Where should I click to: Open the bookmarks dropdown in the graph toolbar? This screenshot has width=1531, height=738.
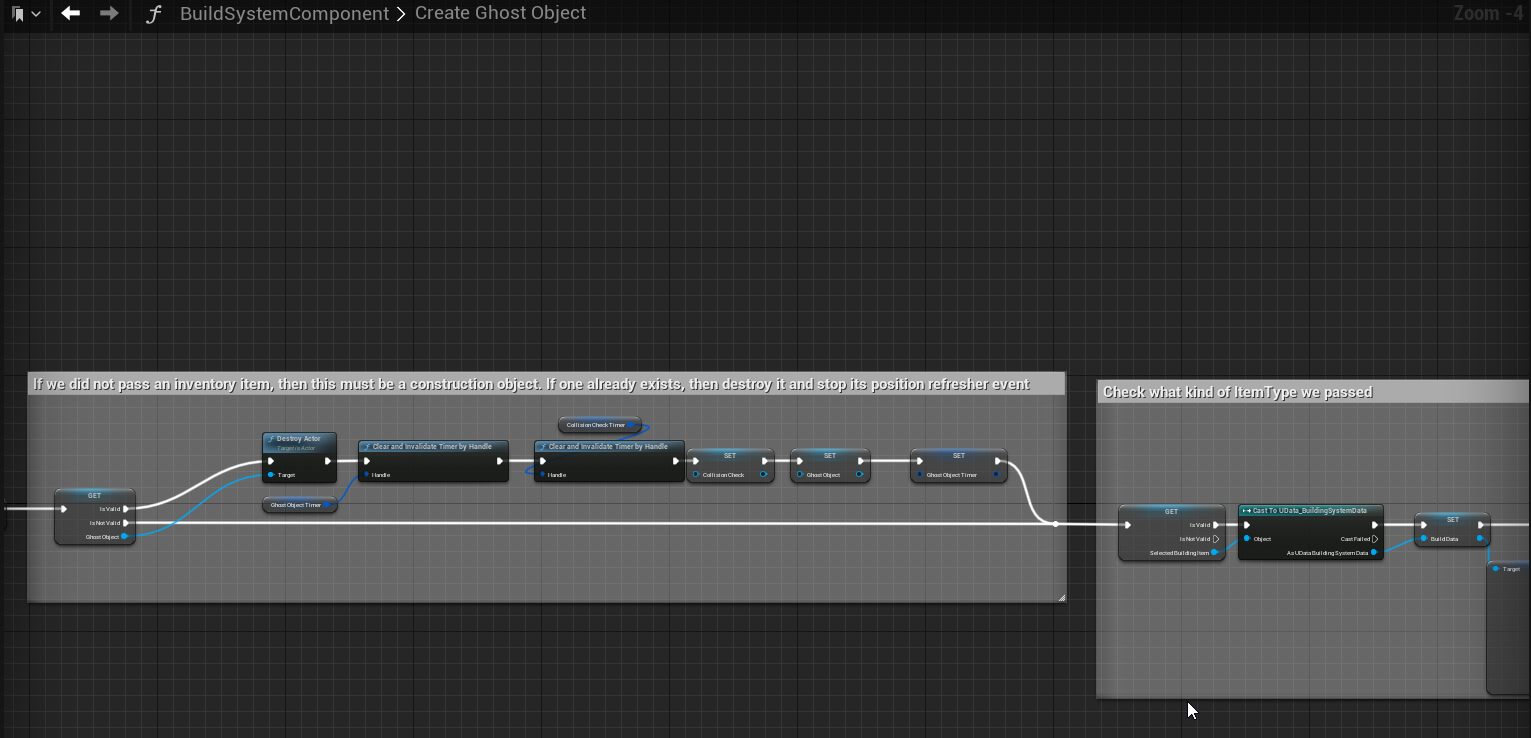click(25, 14)
